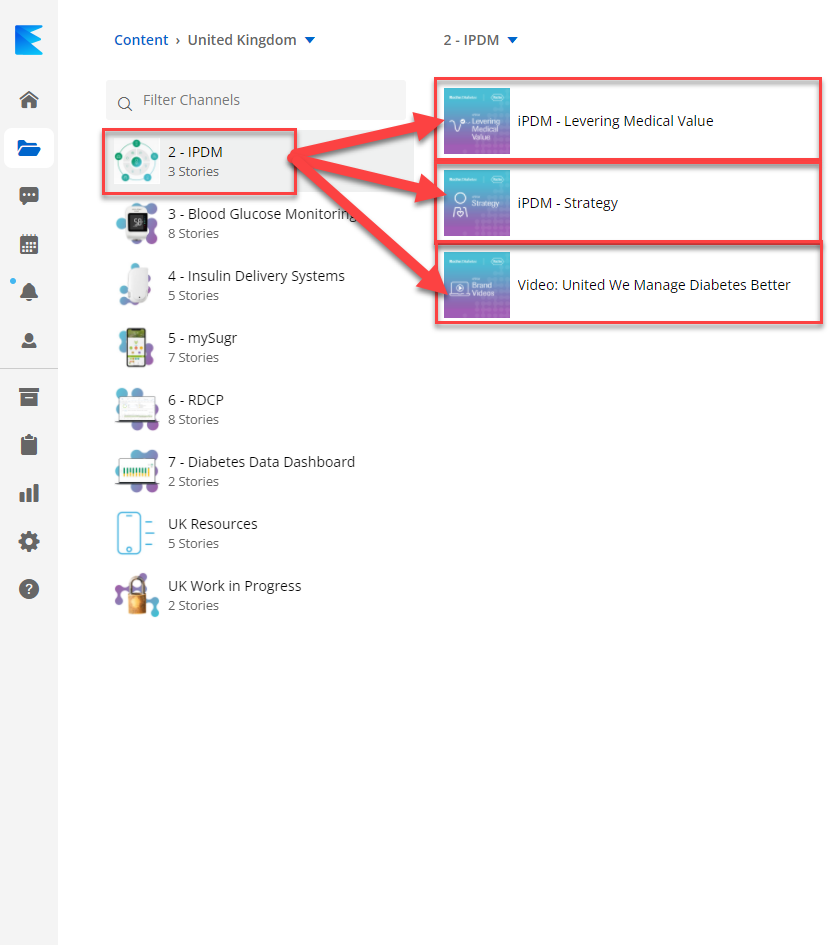This screenshot has width=835, height=945.
Task: Open Reports via the bar chart icon
Action: click(29, 493)
